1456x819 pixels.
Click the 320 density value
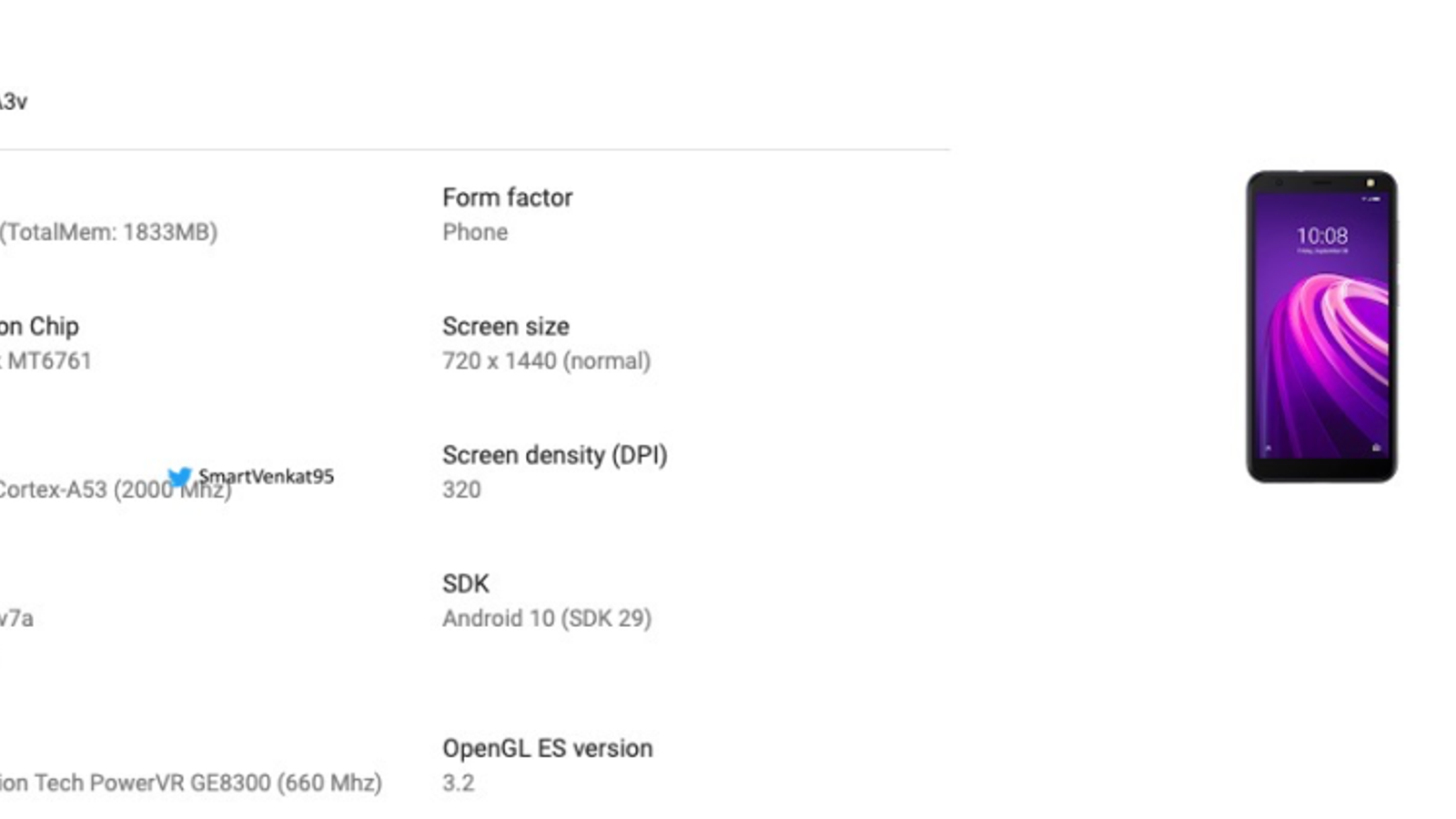[461, 490]
